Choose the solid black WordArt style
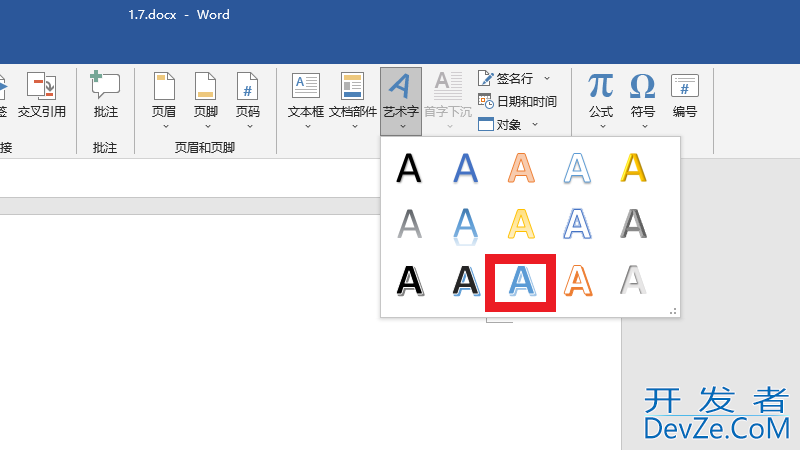Screen dimensions: 800x450 [x=409, y=168]
